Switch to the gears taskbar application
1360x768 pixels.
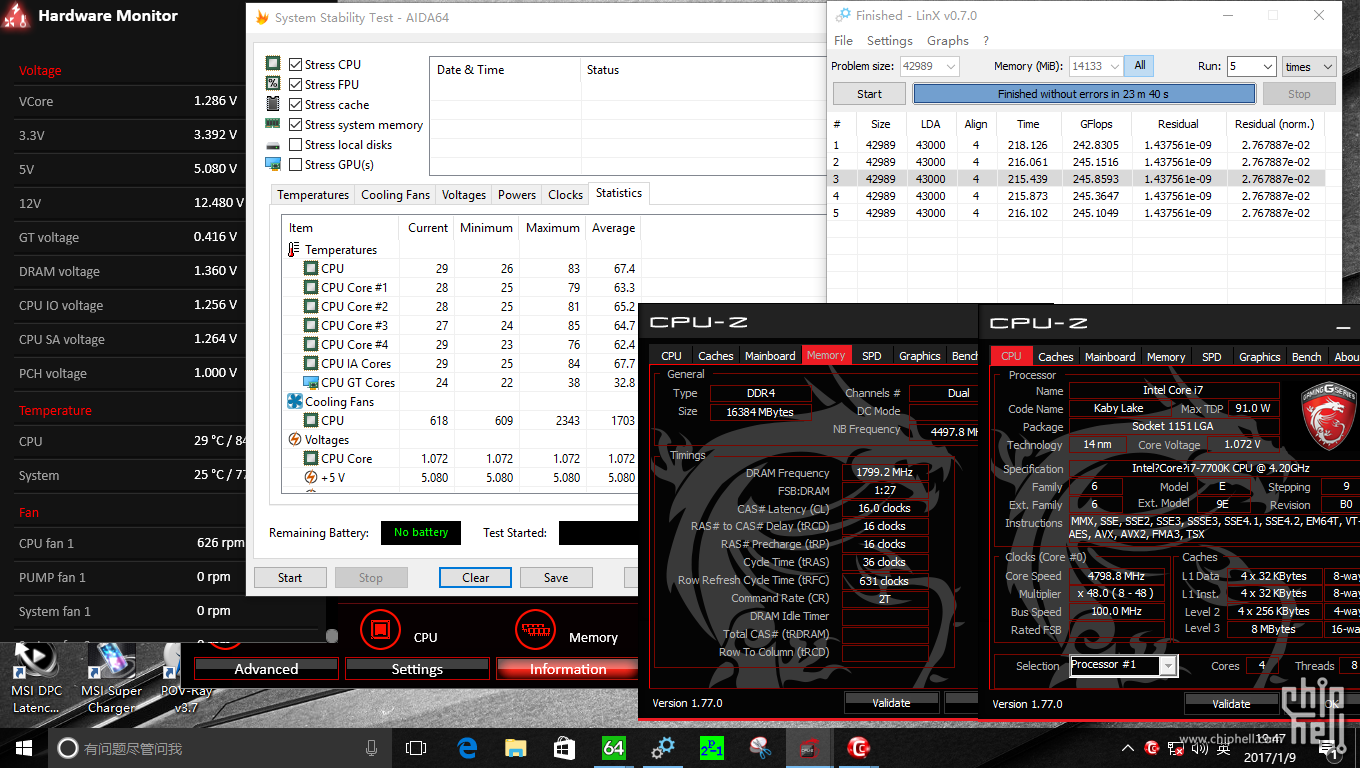coord(662,748)
